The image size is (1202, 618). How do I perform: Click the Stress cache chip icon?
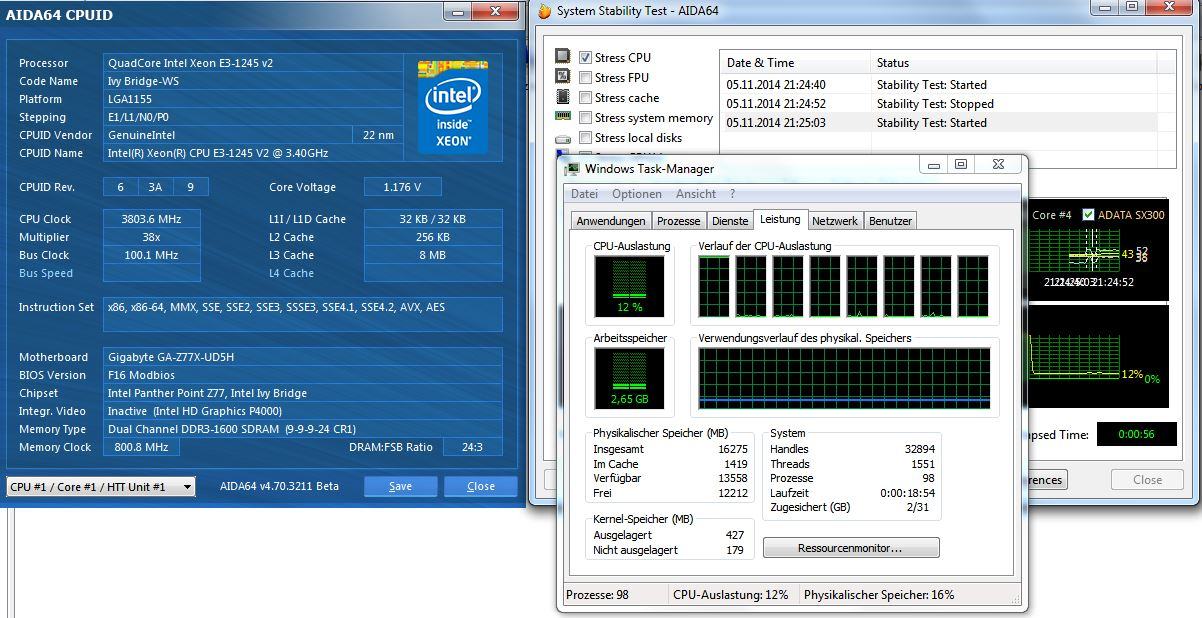coord(563,98)
